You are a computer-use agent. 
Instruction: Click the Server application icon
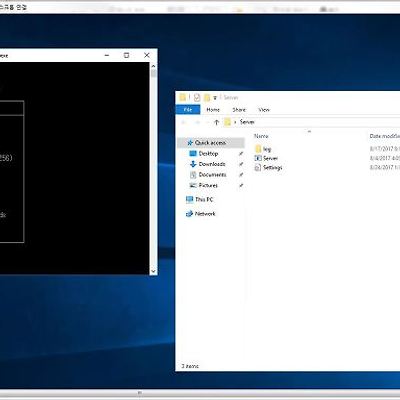click(258, 158)
